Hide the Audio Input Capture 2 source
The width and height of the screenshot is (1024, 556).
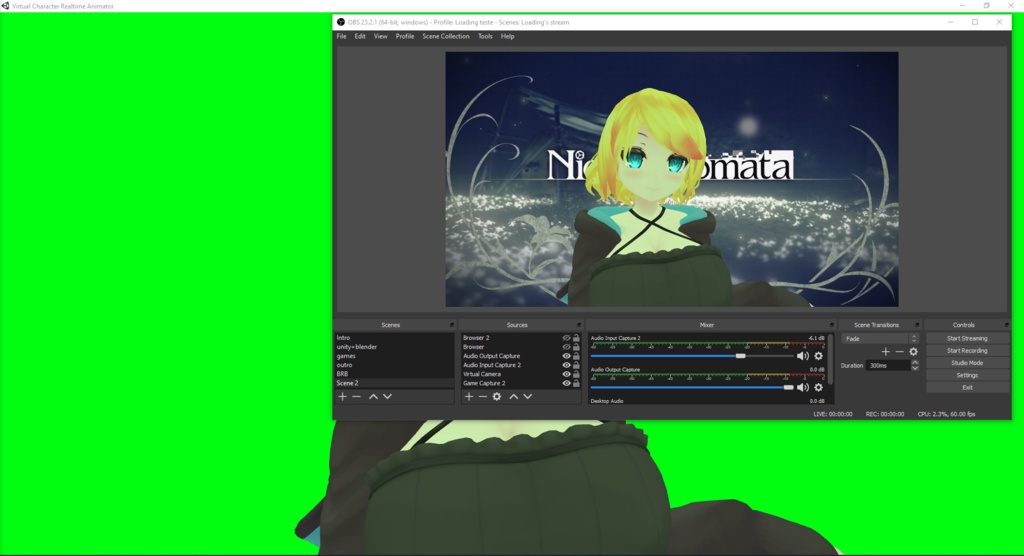[566, 365]
